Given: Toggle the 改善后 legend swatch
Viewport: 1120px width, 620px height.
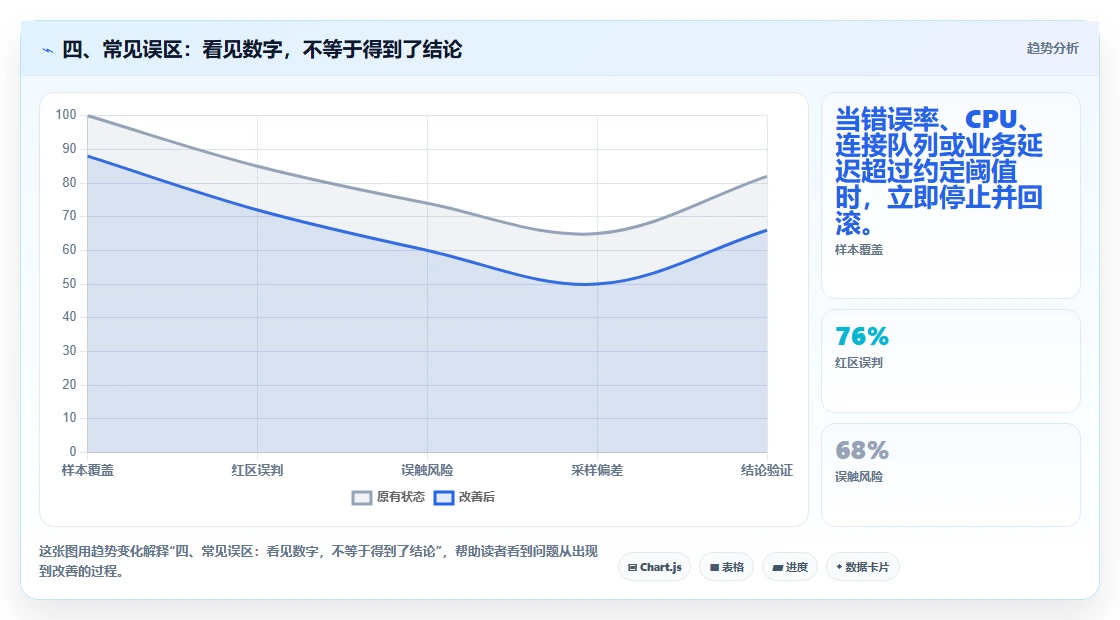Looking at the screenshot, I should (x=444, y=497).
